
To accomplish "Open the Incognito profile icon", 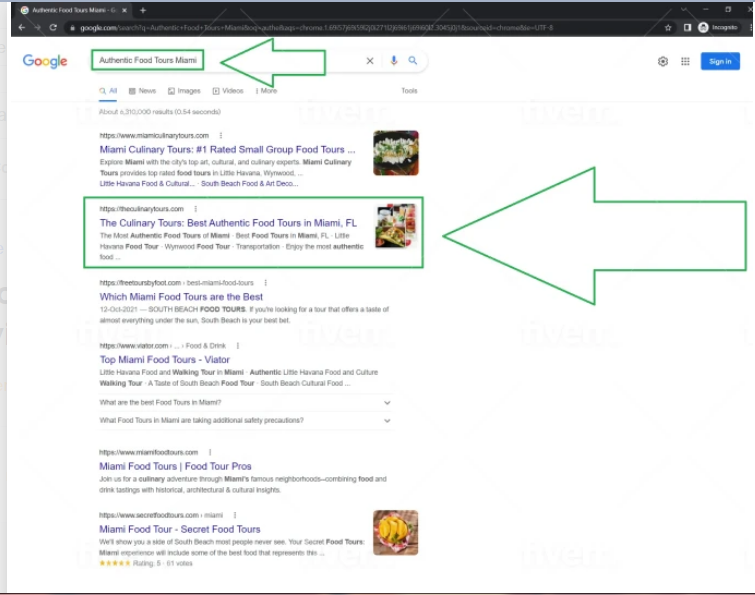I will coord(703,27).
